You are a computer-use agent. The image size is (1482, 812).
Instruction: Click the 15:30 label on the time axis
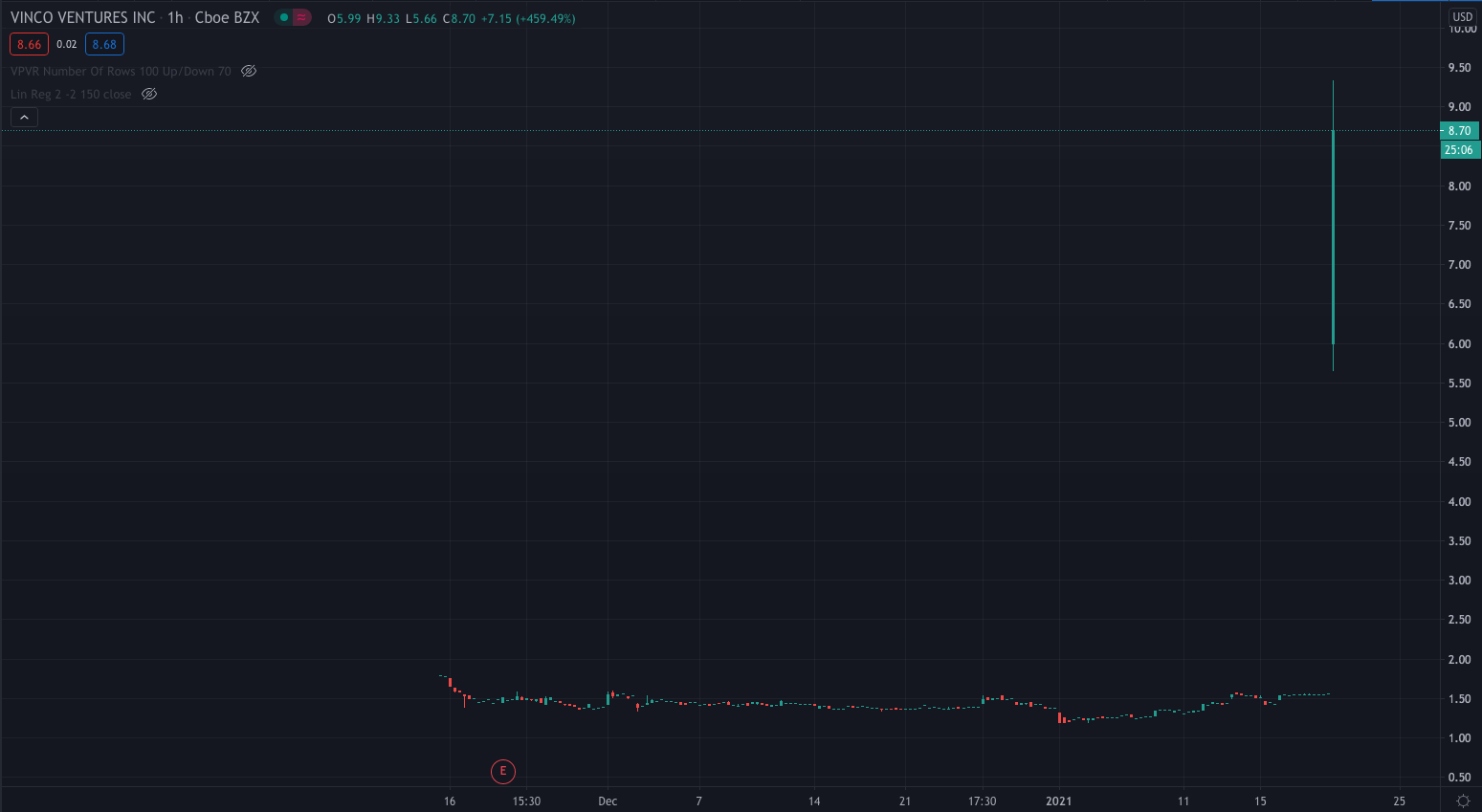526,801
